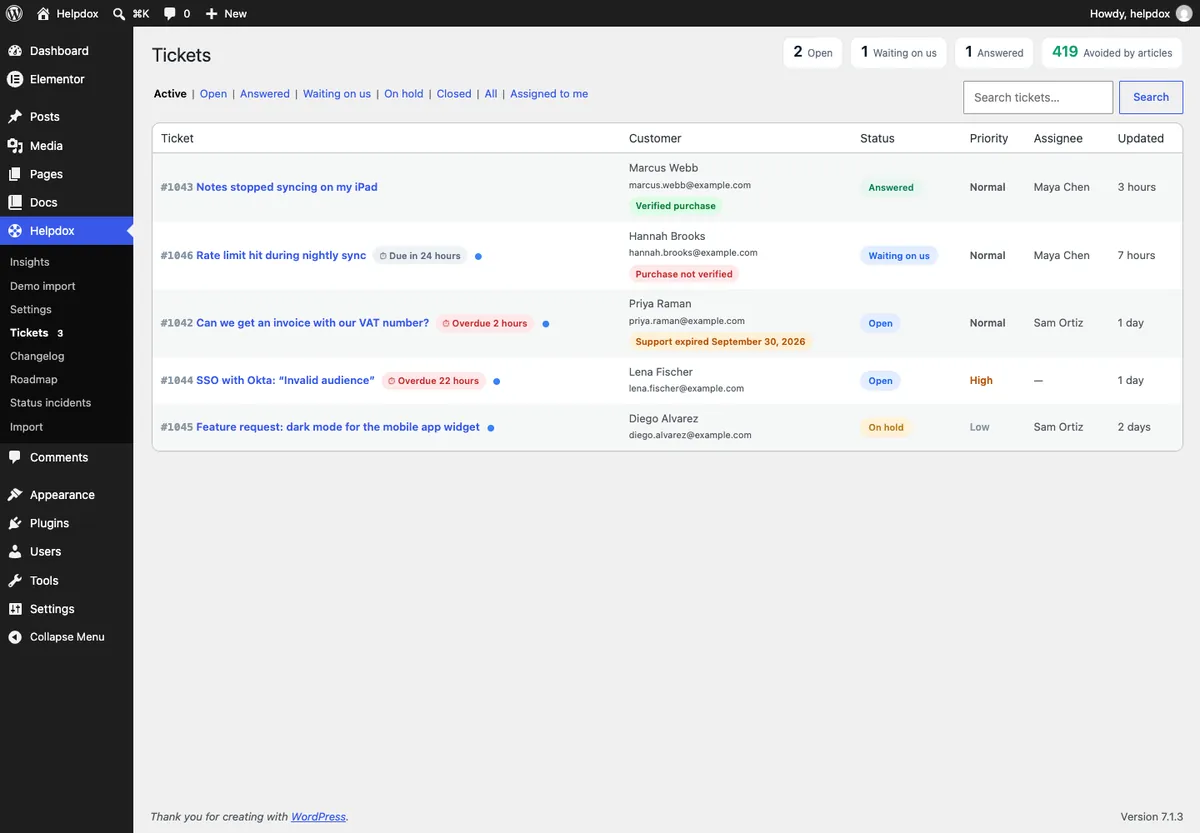1200x833 pixels.
Task: Click unread dot on ticket #1045
Action: point(490,428)
